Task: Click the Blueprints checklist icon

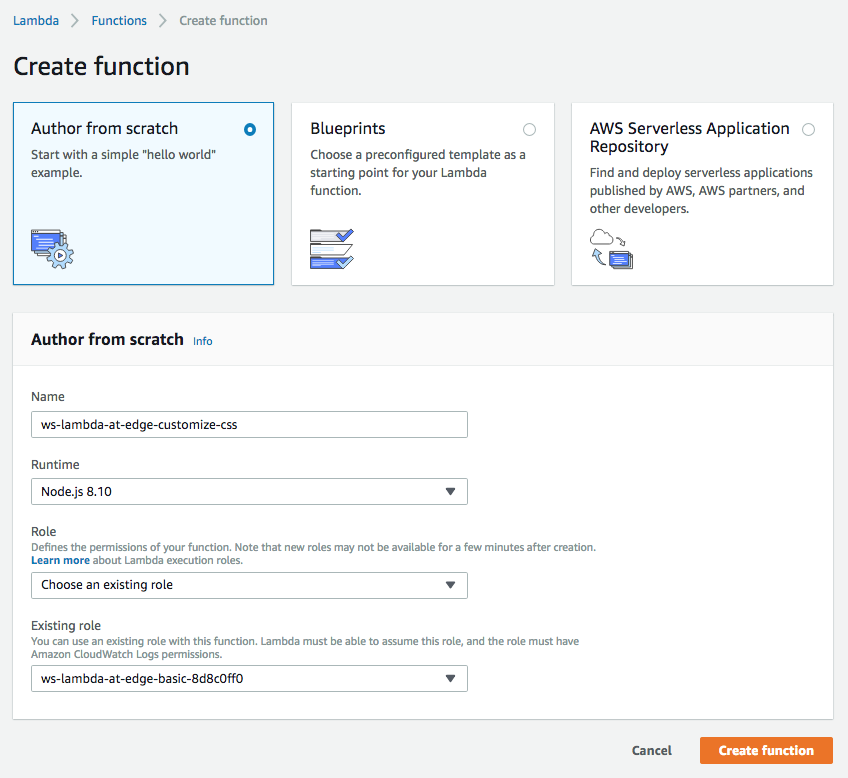Action: 332,249
